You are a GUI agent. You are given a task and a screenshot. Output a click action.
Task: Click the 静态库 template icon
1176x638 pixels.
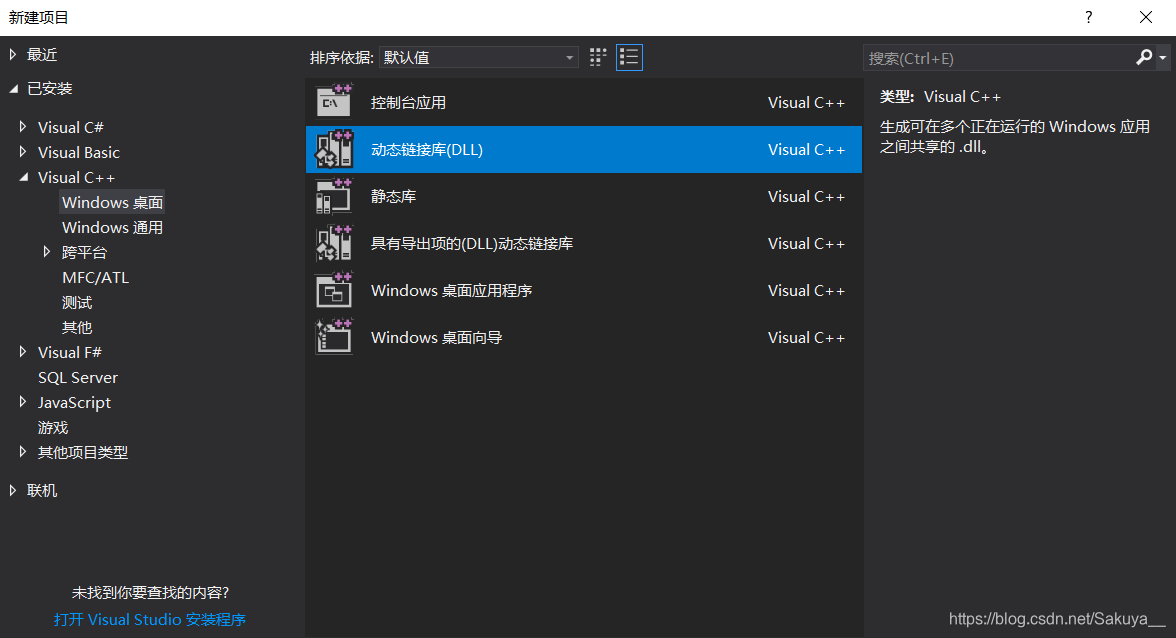tap(334, 196)
